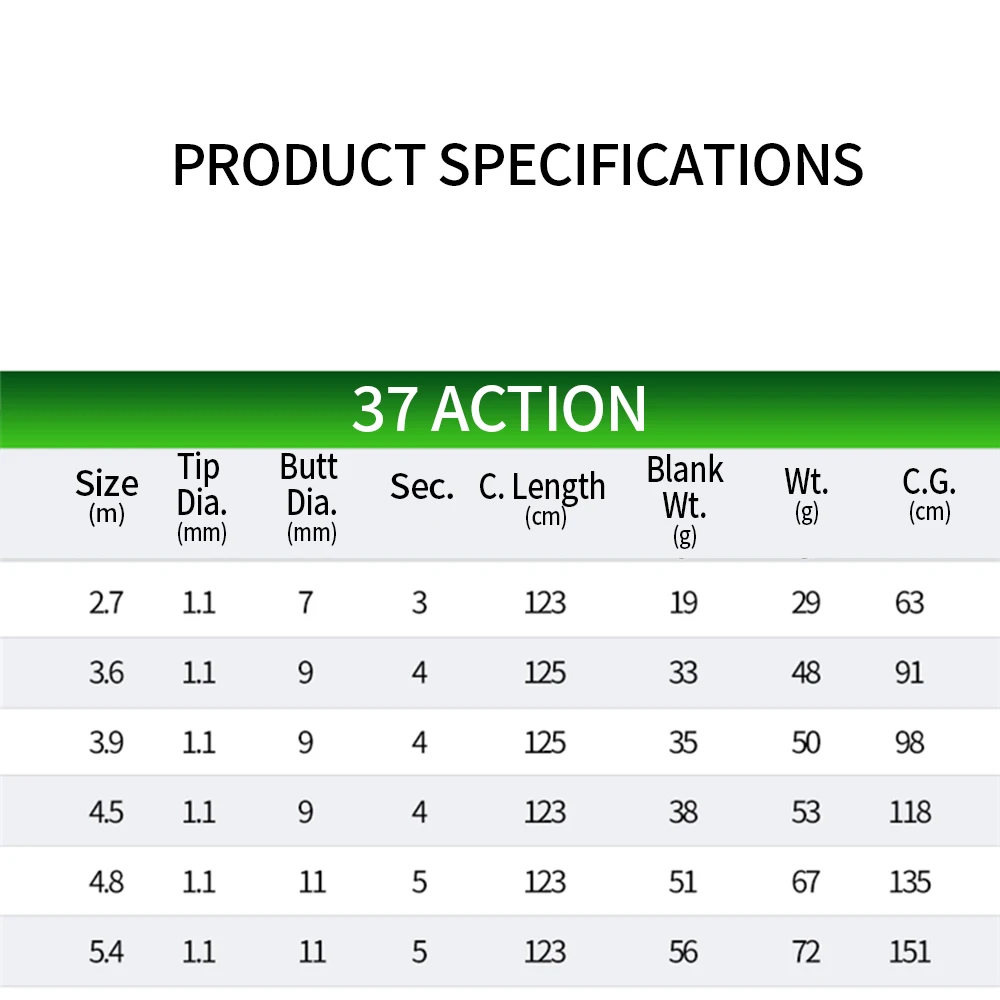Image resolution: width=1000 pixels, height=1000 pixels.
Task: Click the Wt. (g) column header
Action: point(806,494)
